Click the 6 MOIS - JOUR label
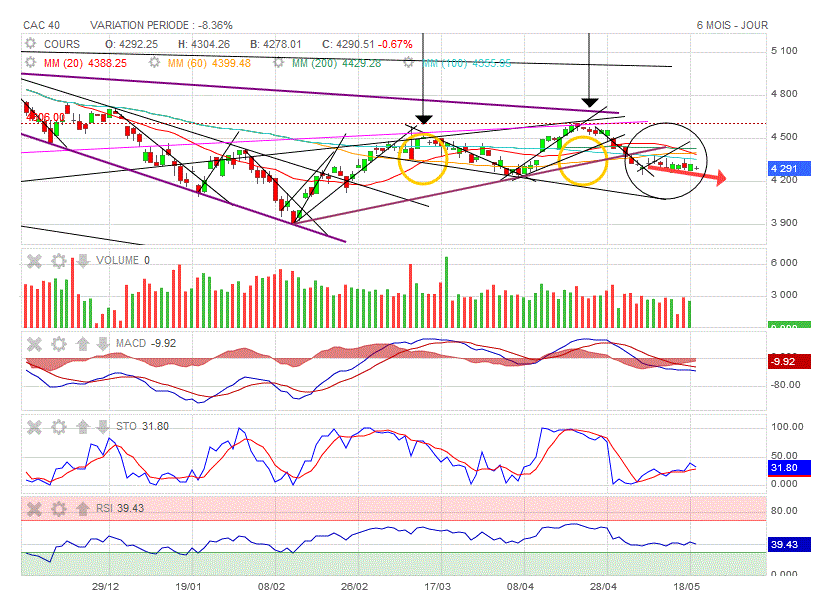 (732, 25)
